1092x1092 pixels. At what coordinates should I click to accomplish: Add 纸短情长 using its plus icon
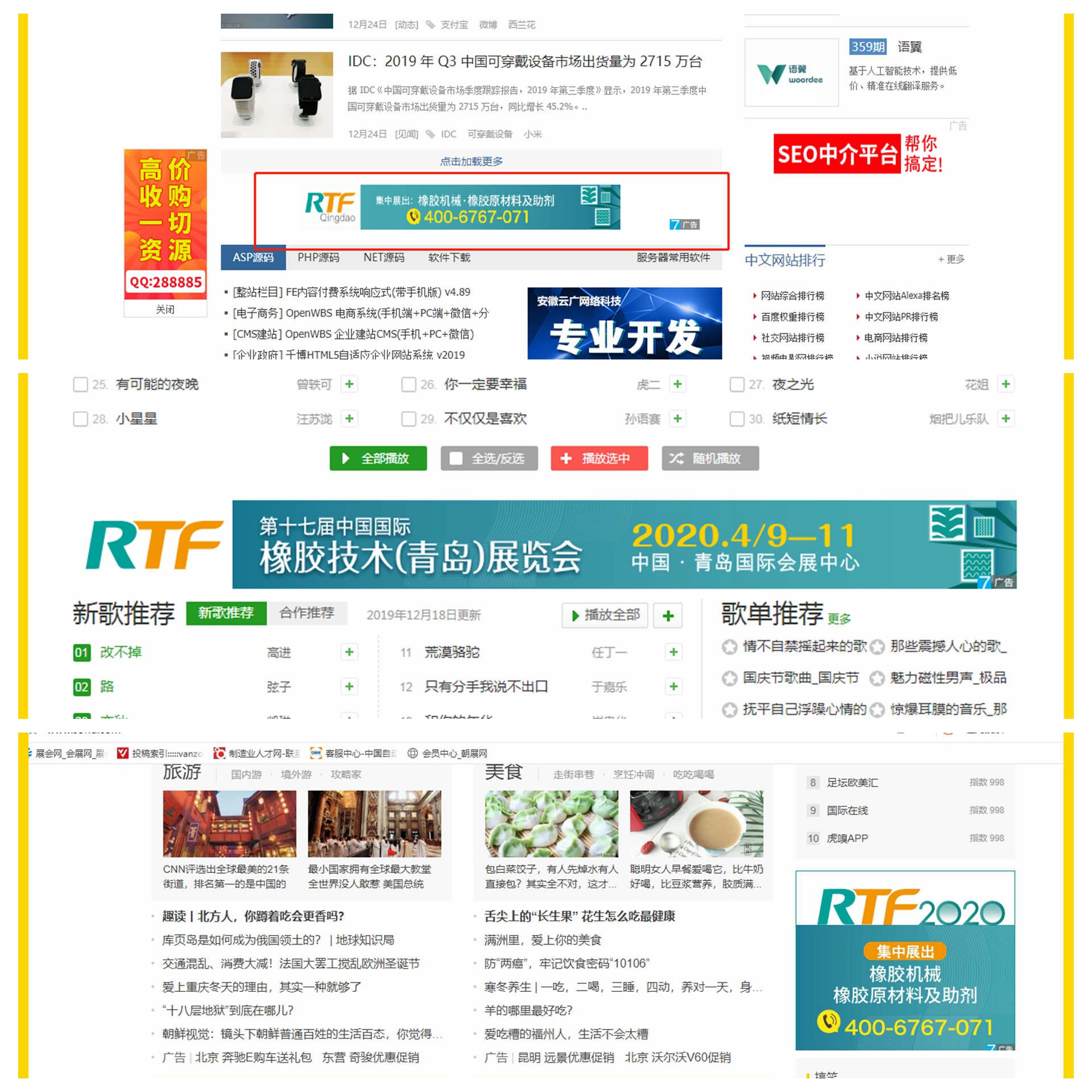click(x=1006, y=419)
